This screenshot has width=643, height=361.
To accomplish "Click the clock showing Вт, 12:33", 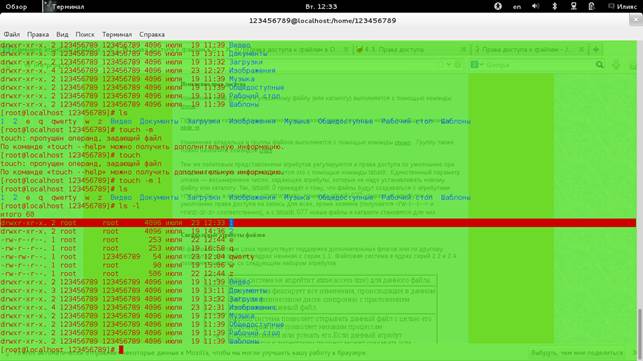I will 321,7.
